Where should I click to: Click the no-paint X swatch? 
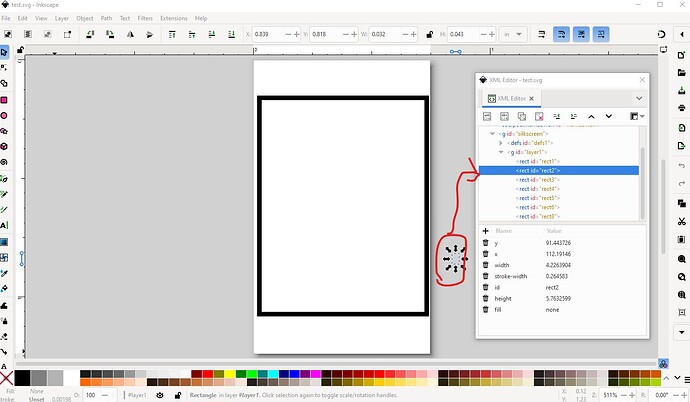tap(6, 378)
